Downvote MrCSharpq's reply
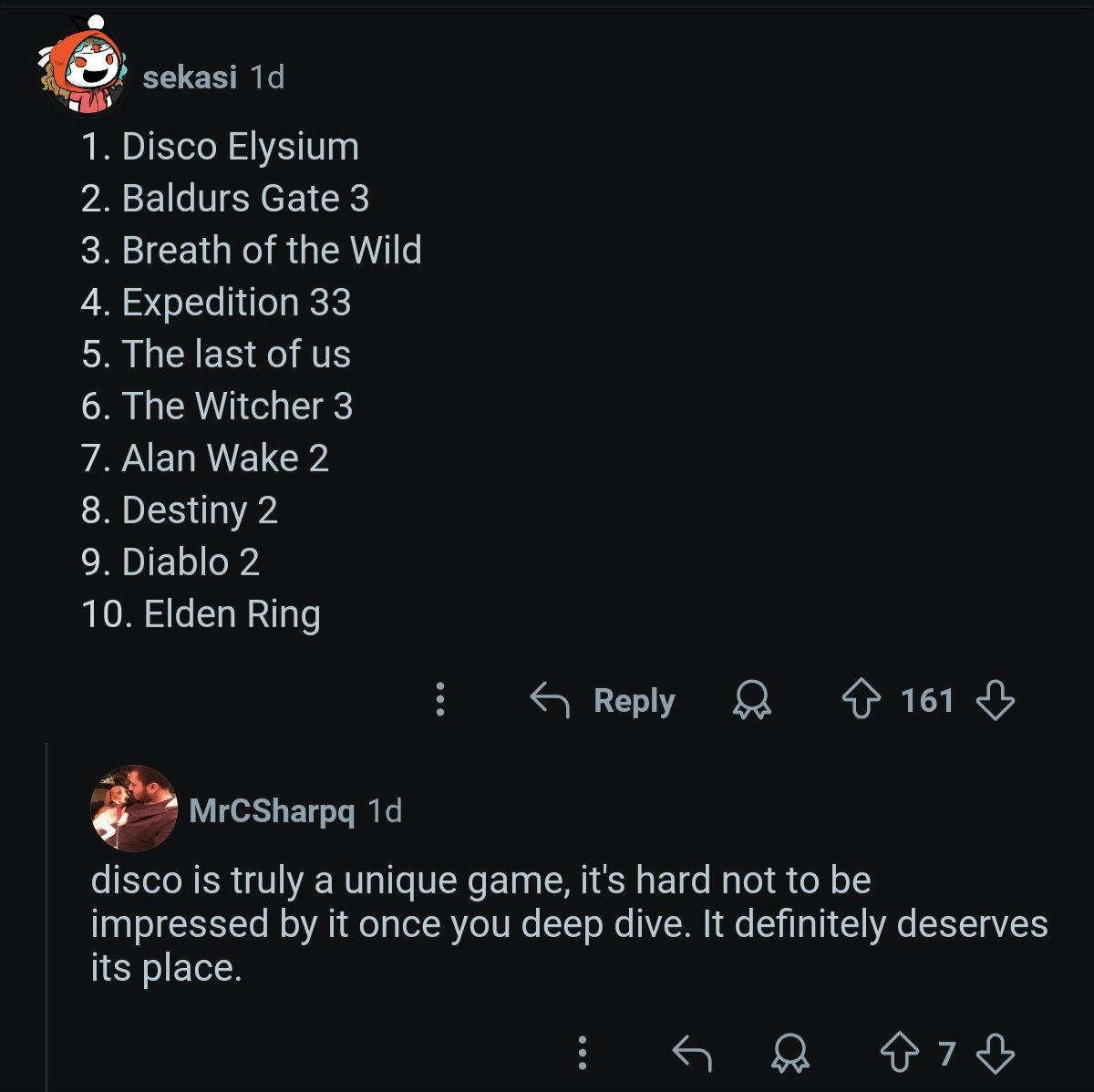 click(995, 1054)
